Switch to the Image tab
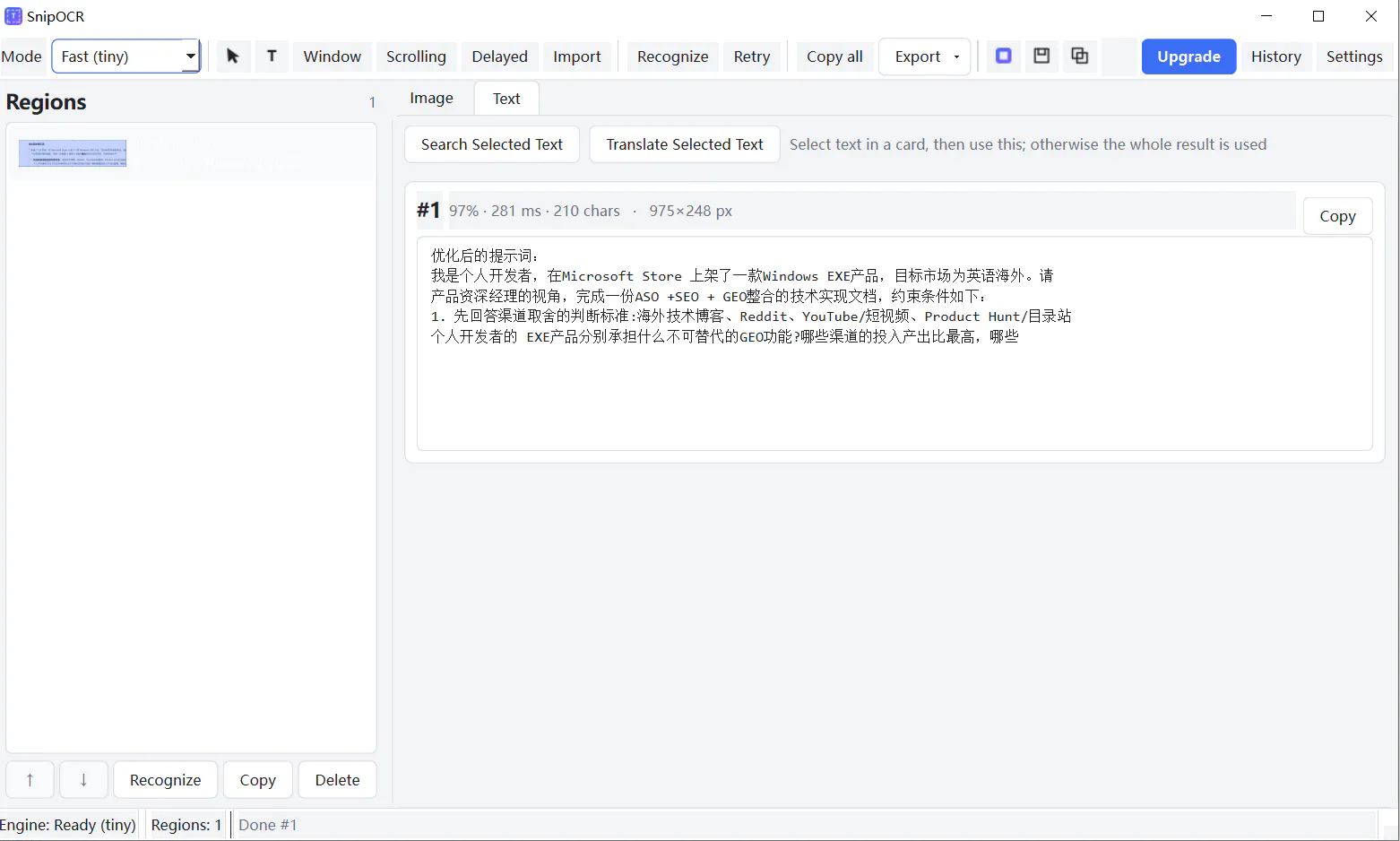1400x841 pixels. click(x=431, y=98)
